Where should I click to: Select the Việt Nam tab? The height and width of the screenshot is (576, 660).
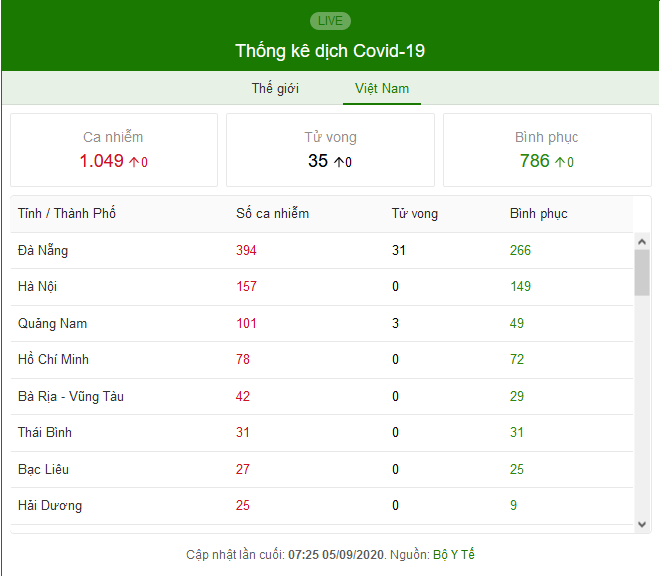click(382, 88)
